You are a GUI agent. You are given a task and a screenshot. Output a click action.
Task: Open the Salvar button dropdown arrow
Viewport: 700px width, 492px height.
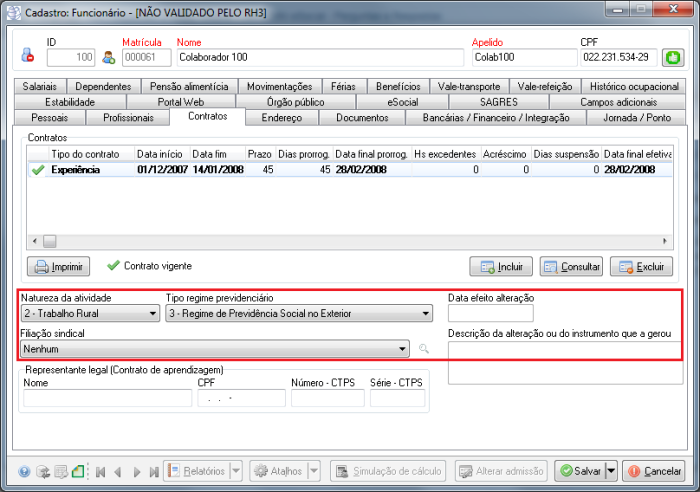611,471
